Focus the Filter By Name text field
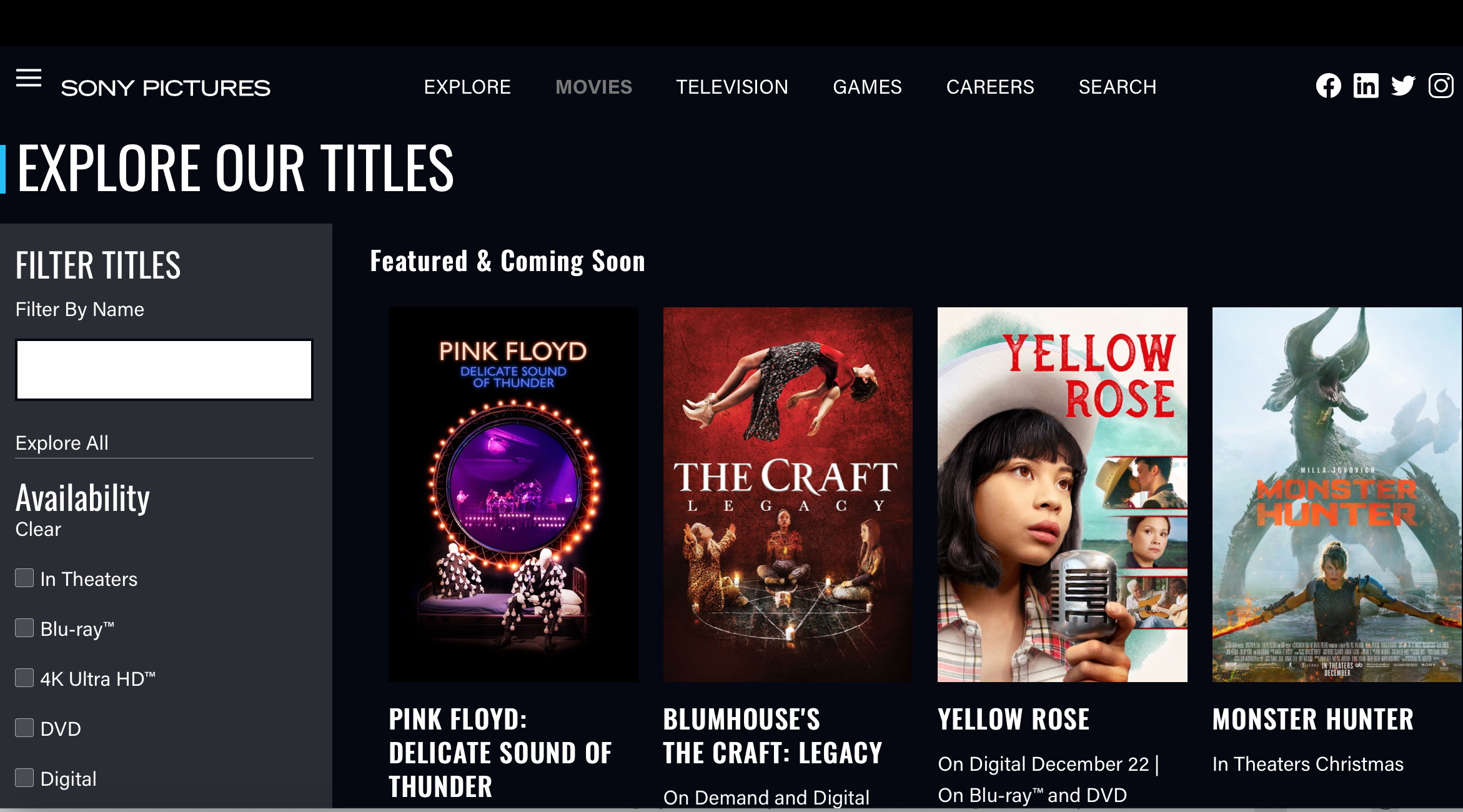This screenshot has height=812, width=1463. pos(164,369)
